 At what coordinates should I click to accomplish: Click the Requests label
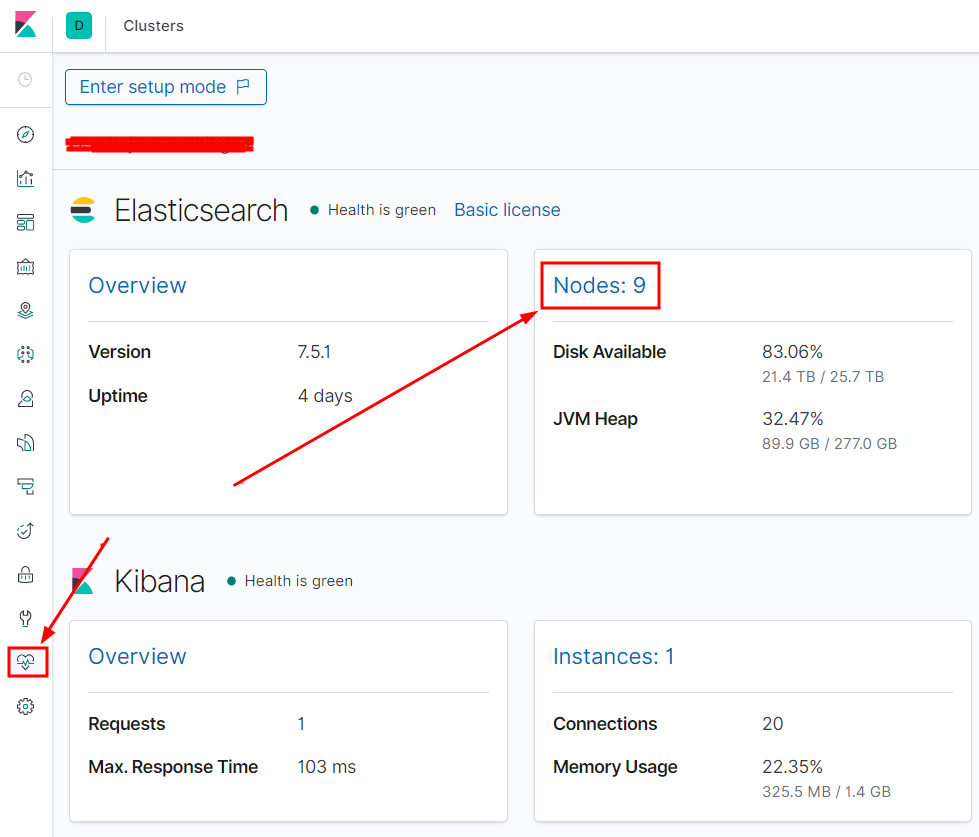[127, 723]
